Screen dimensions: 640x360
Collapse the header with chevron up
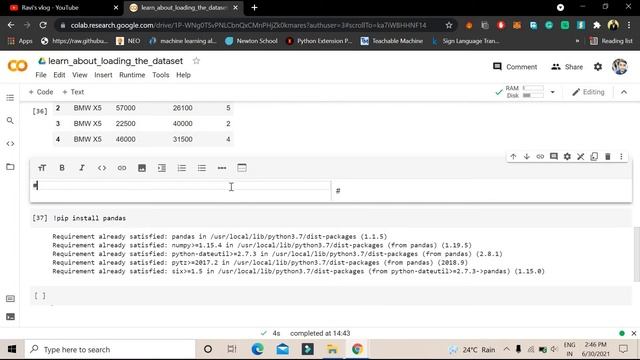pyautogui.click(x=624, y=92)
